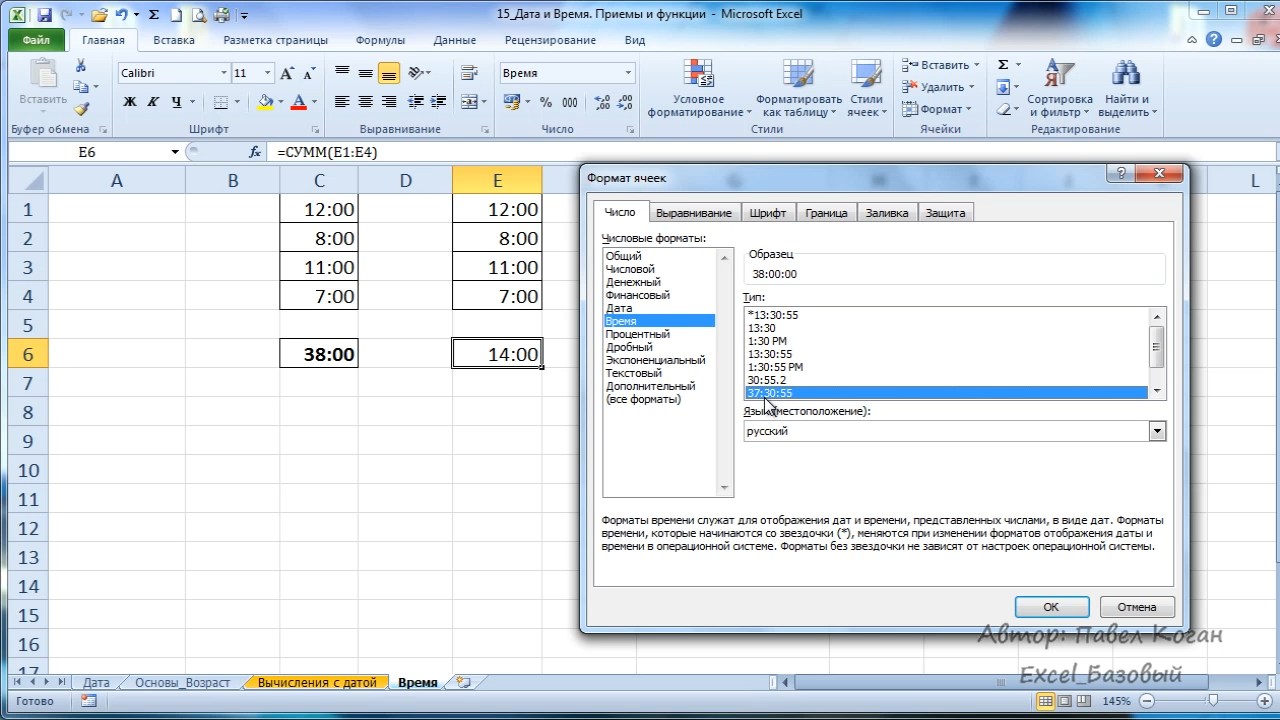Toggle center horizontal alignment
This screenshot has width=1280, height=720.
(365, 102)
